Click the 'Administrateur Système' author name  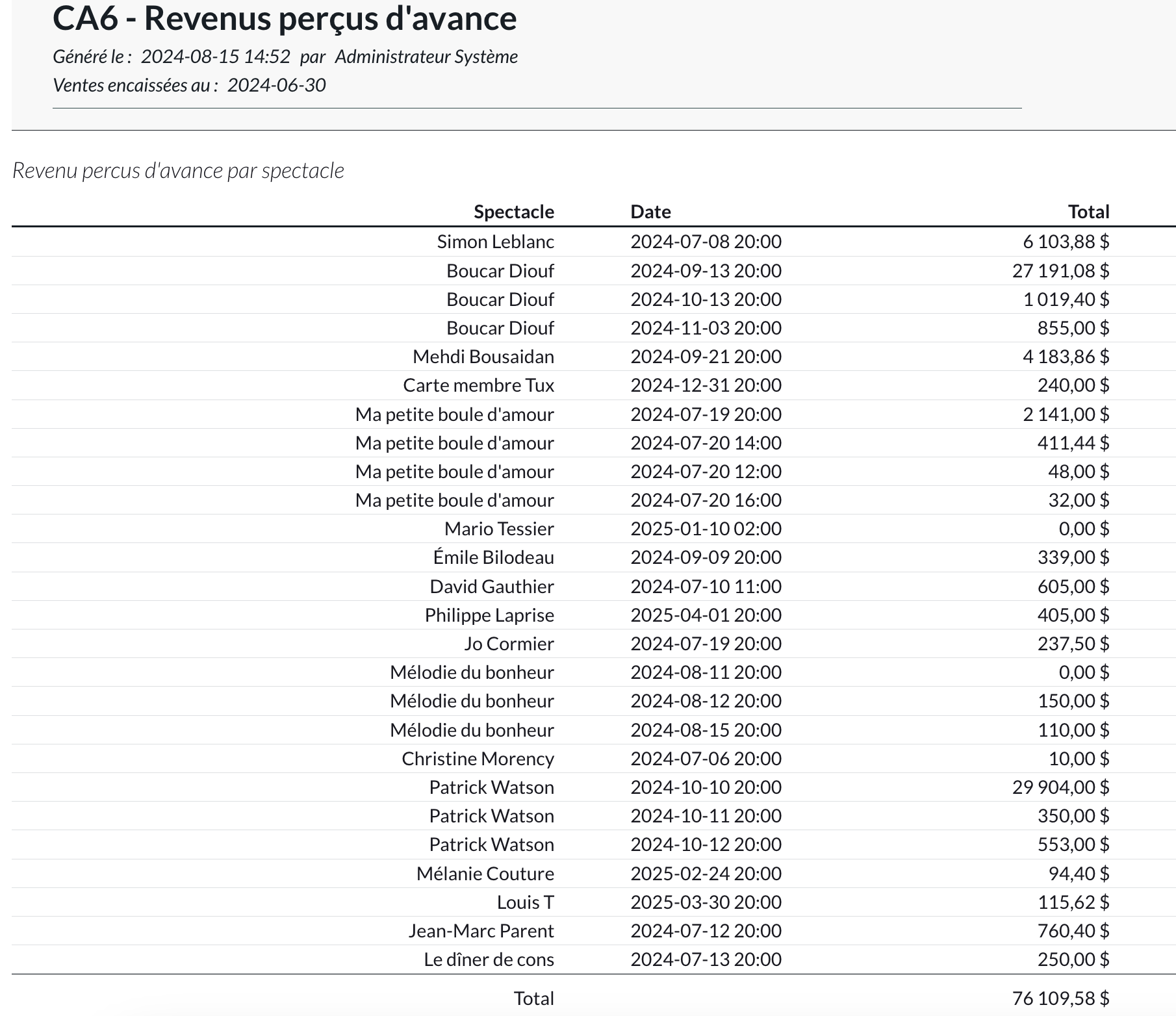point(426,57)
